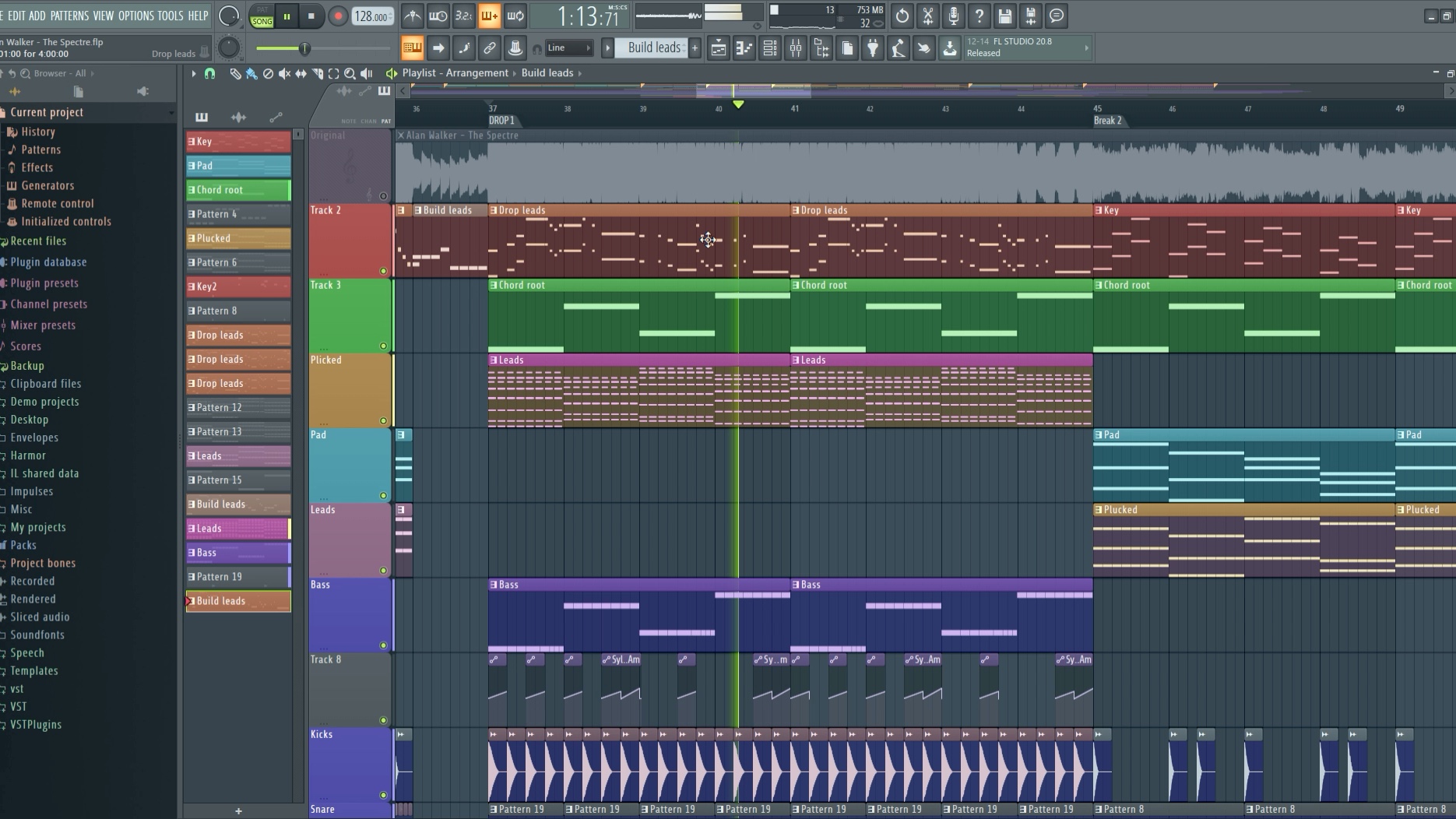
Task: Open the EDIT menu
Action: click(x=16, y=16)
